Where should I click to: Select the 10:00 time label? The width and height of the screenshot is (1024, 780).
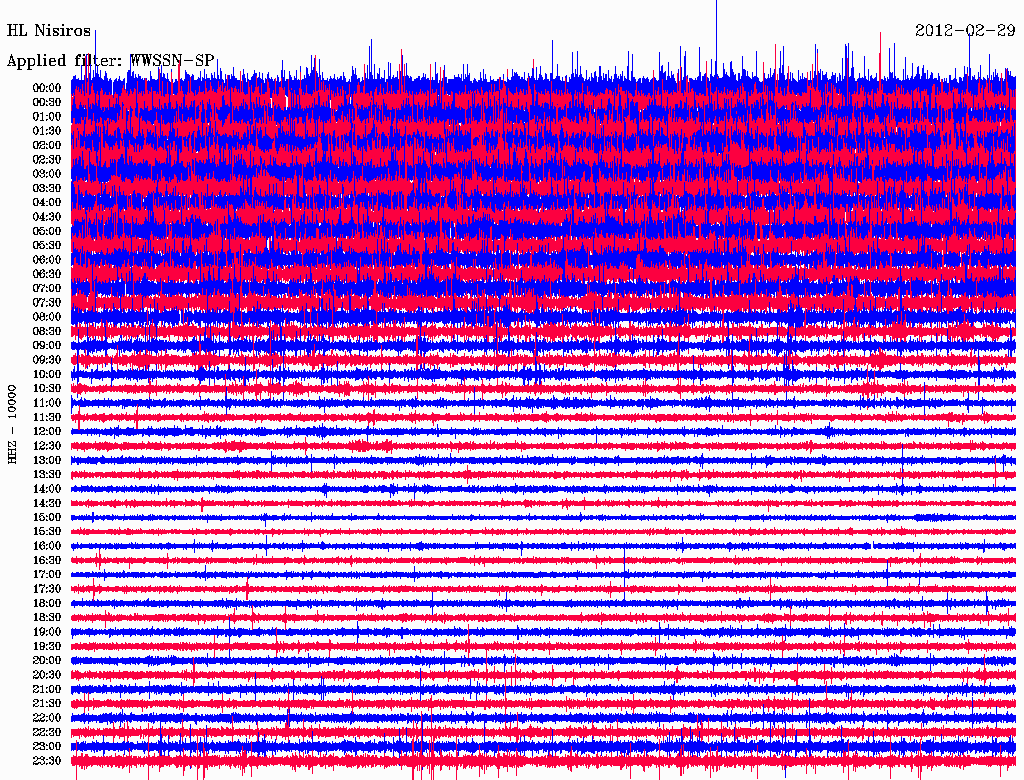tap(47, 374)
